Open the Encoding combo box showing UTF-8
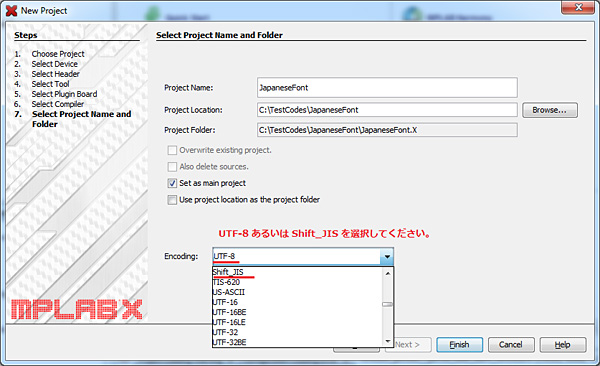Image resolution: width=600 pixels, height=366 pixels. (303, 256)
